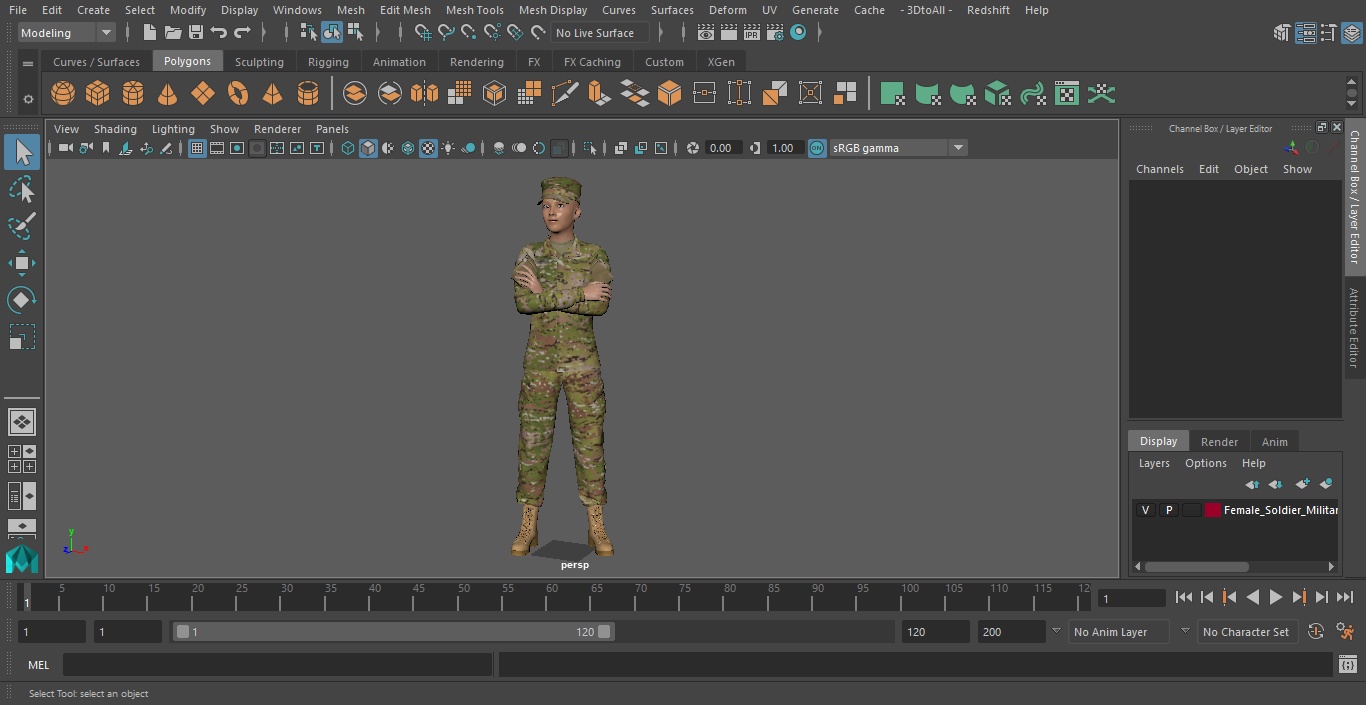
Task: Click the current frame input field
Action: [x=1132, y=598]
